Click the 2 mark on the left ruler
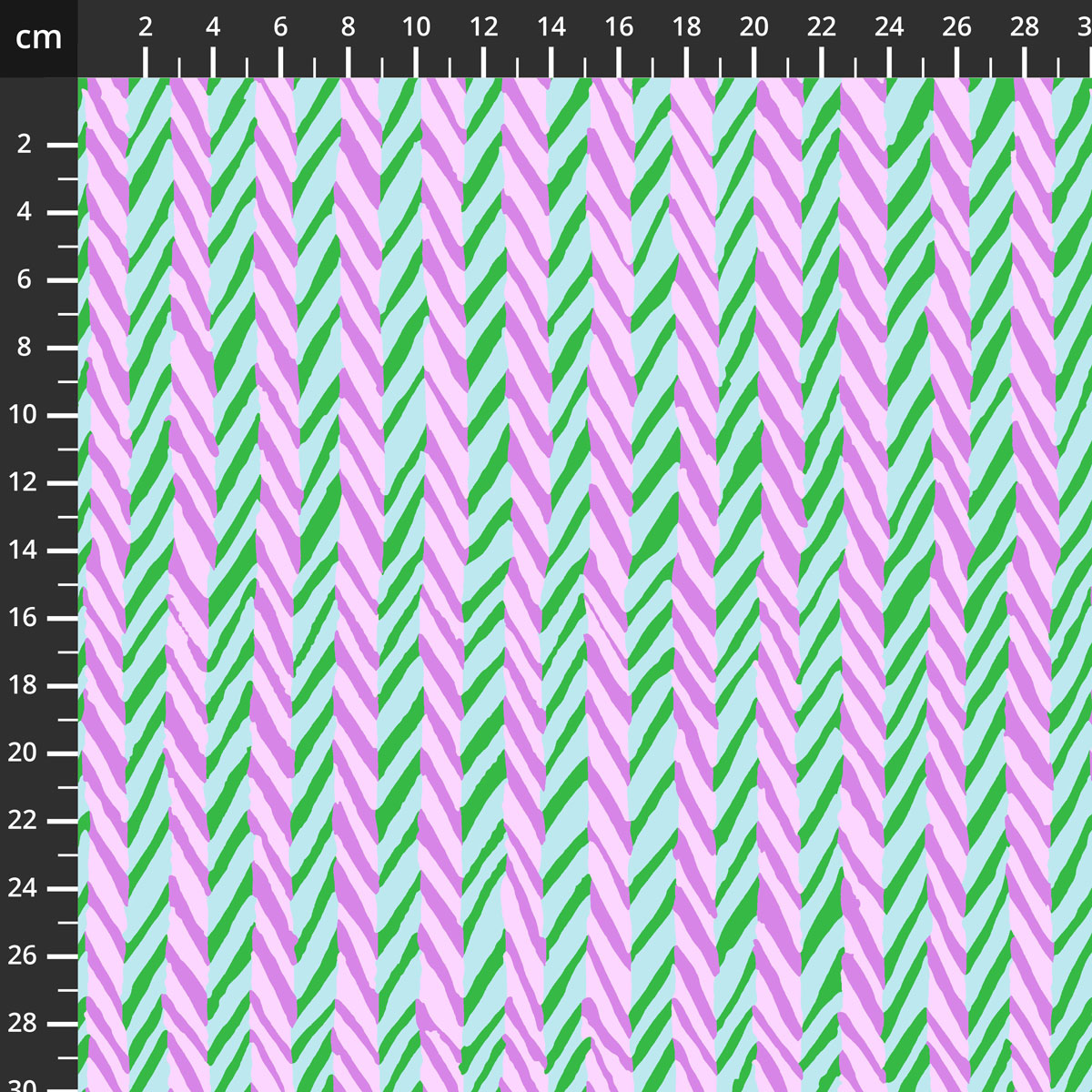 coord(25,145)
